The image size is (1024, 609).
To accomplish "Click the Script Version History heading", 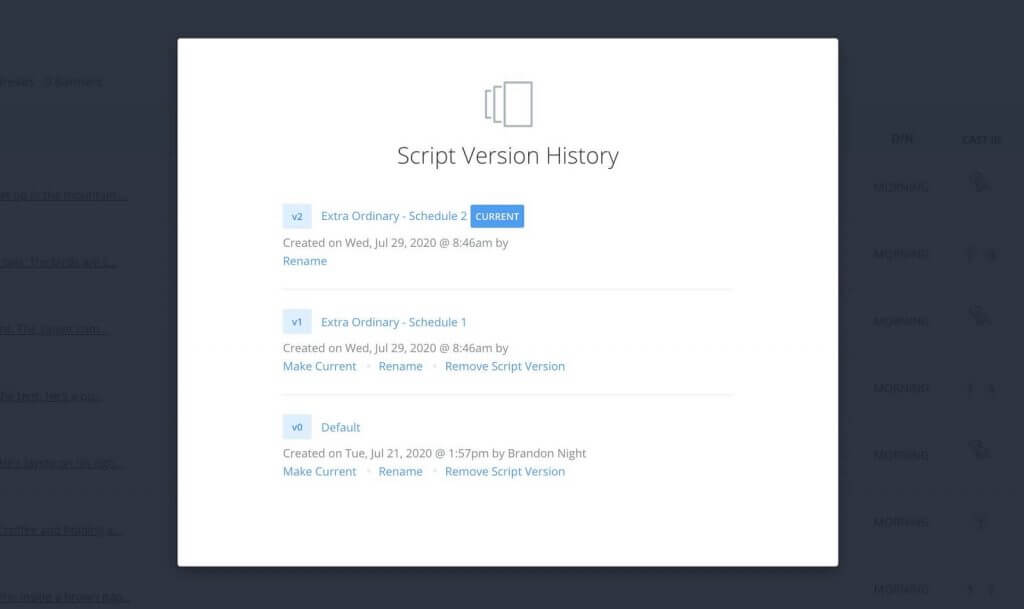I will click(x=507, y=156).
